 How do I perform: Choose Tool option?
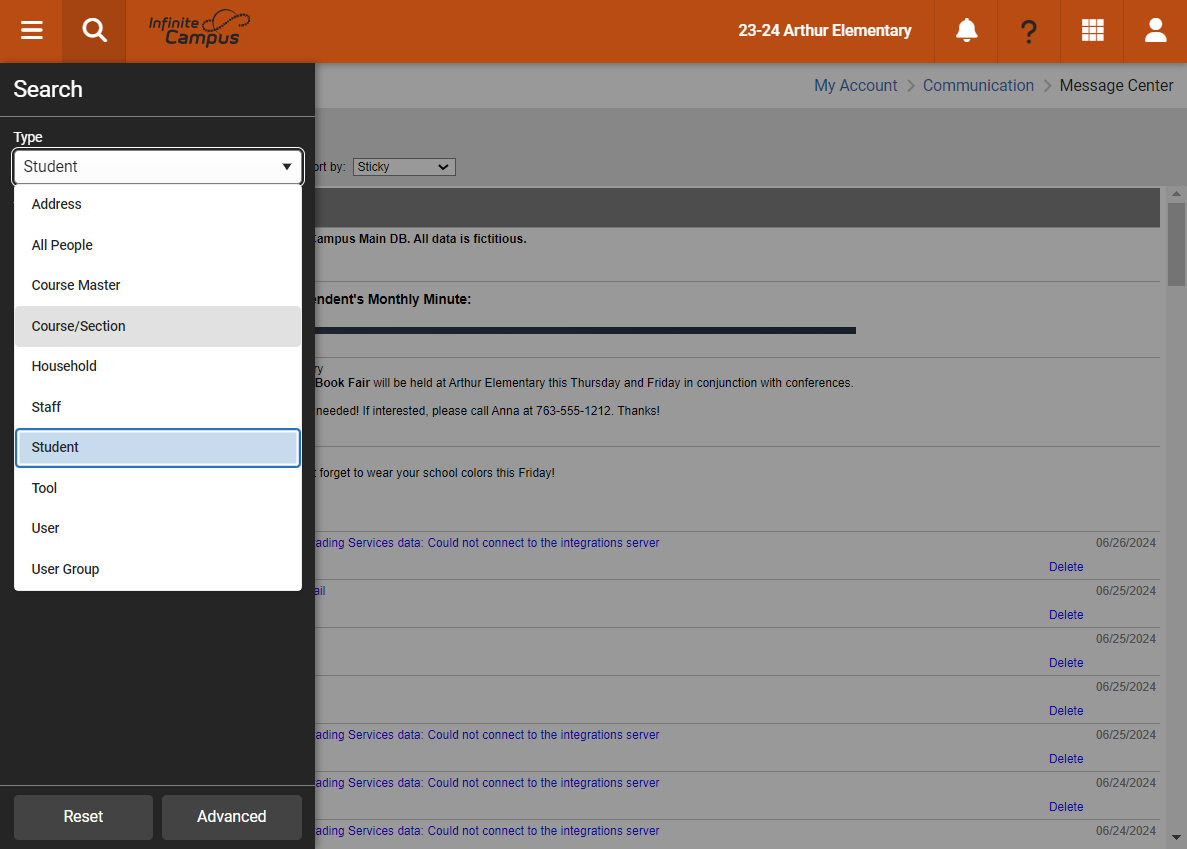(x=157, y=488)
